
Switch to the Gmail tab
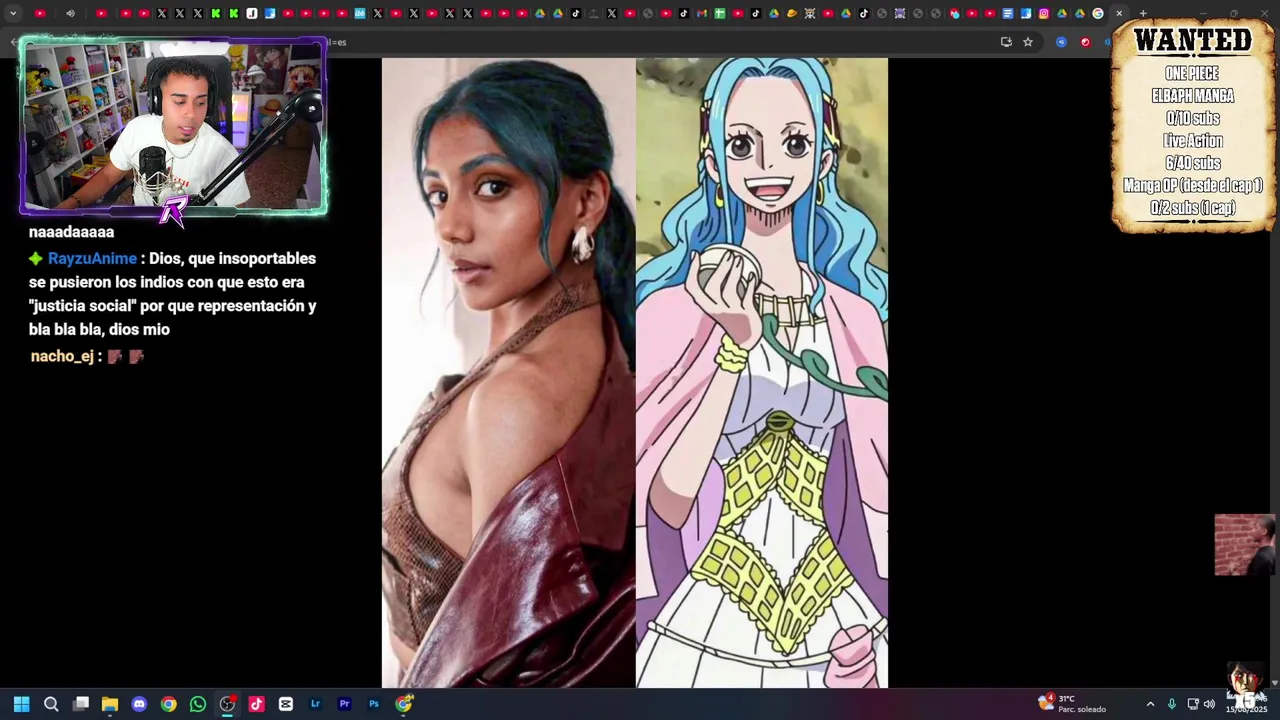[701, 13]
